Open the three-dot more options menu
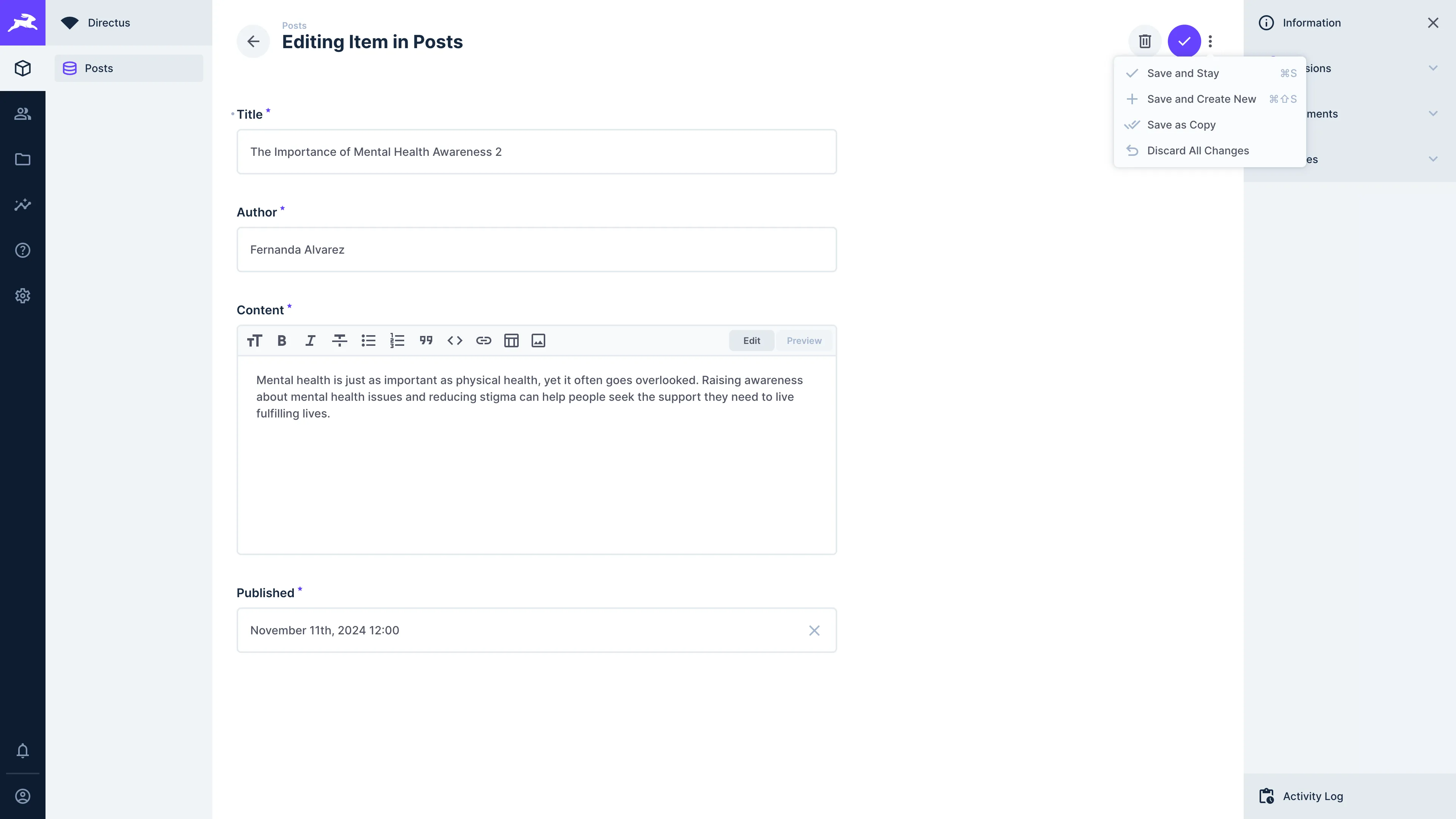 [x=1210, y=41]
